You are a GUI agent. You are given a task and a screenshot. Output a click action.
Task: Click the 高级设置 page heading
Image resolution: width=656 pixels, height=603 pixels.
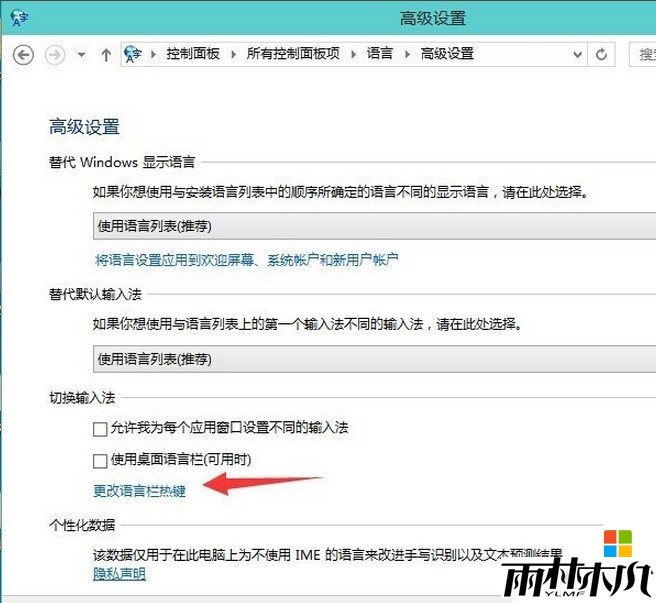(x=85, y=127)
